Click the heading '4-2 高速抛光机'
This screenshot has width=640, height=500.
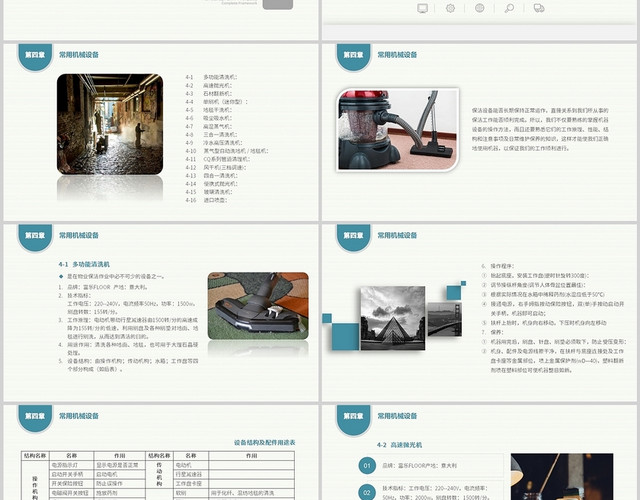tap(399, 445)
